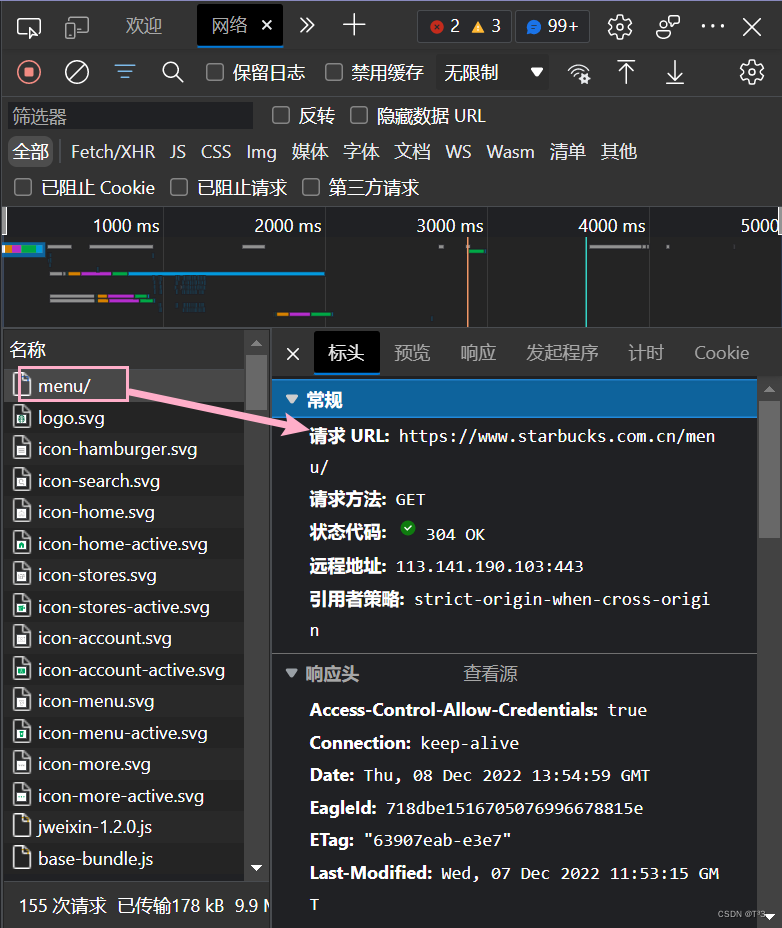Clear the network log

[x=77, y=72]
